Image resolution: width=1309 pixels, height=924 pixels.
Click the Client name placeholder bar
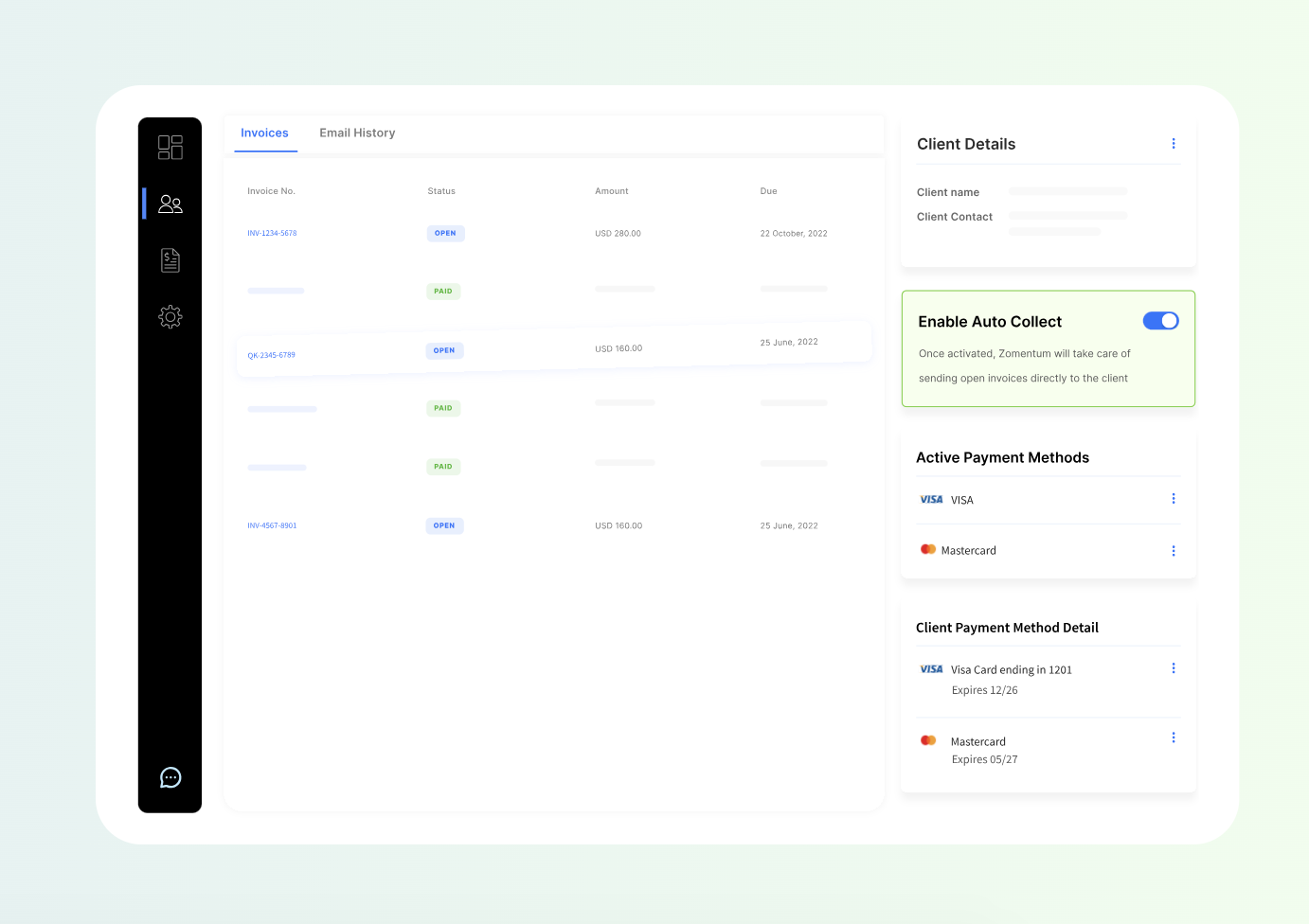click(x=1067, y=191)
